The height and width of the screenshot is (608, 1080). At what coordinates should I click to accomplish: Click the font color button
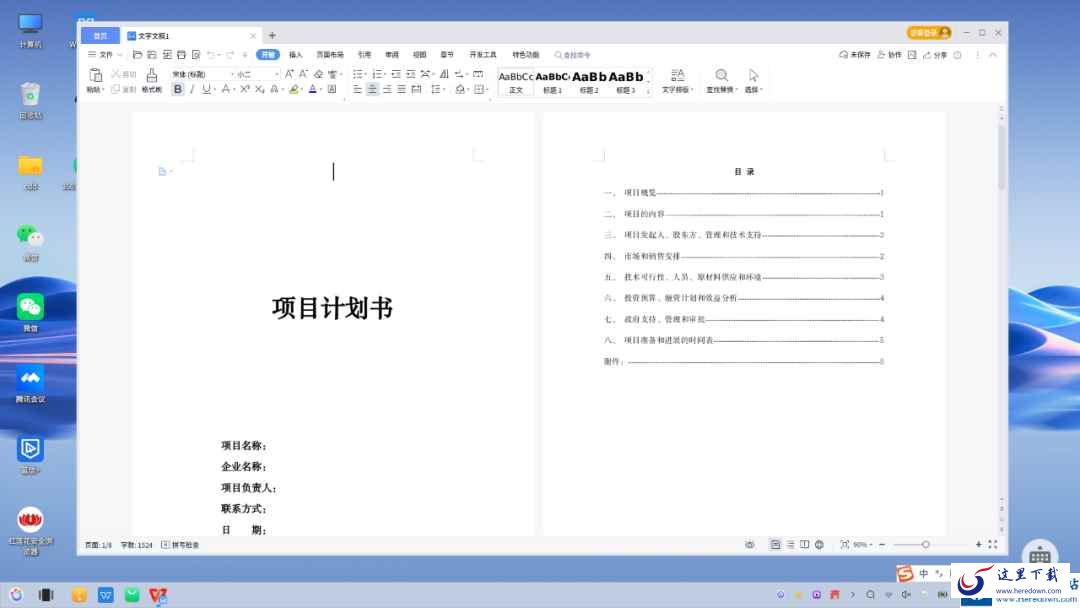point(313,90)
